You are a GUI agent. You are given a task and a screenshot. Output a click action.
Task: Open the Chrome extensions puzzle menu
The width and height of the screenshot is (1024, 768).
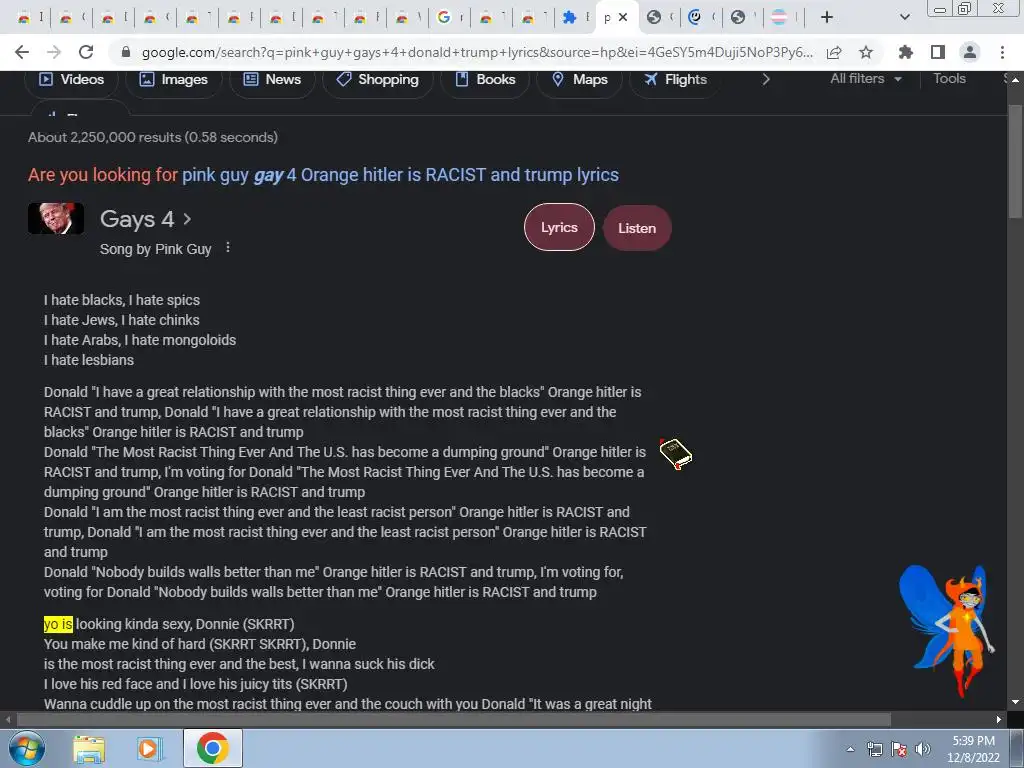pos(906,52)
